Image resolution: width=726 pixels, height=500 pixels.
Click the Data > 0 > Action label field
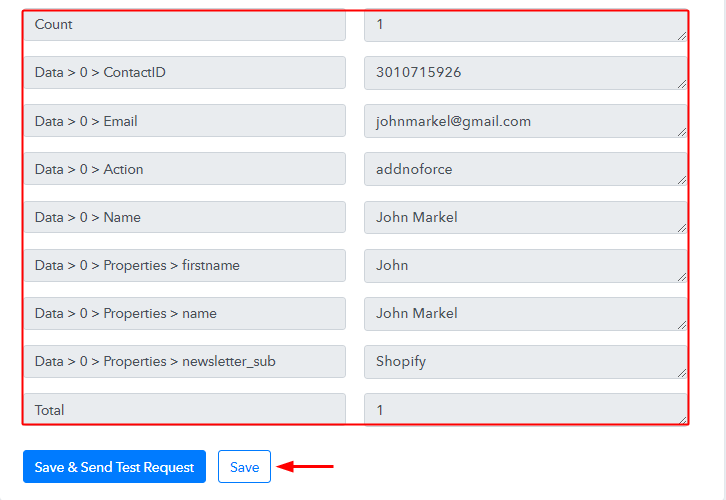184,169
